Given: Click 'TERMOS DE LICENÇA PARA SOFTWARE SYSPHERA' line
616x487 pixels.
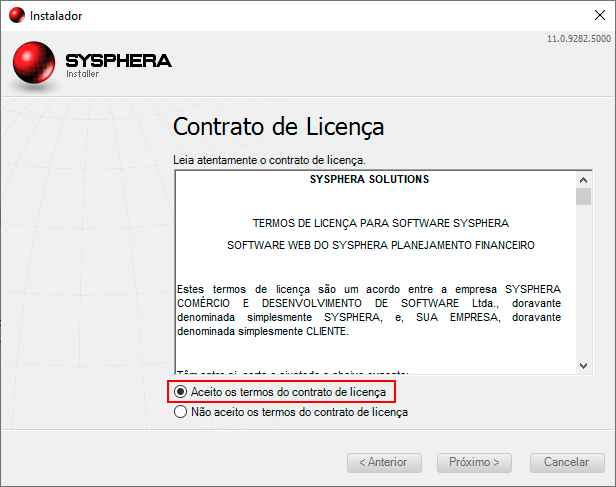Looking at the screenshot, I should pos(381,223).
